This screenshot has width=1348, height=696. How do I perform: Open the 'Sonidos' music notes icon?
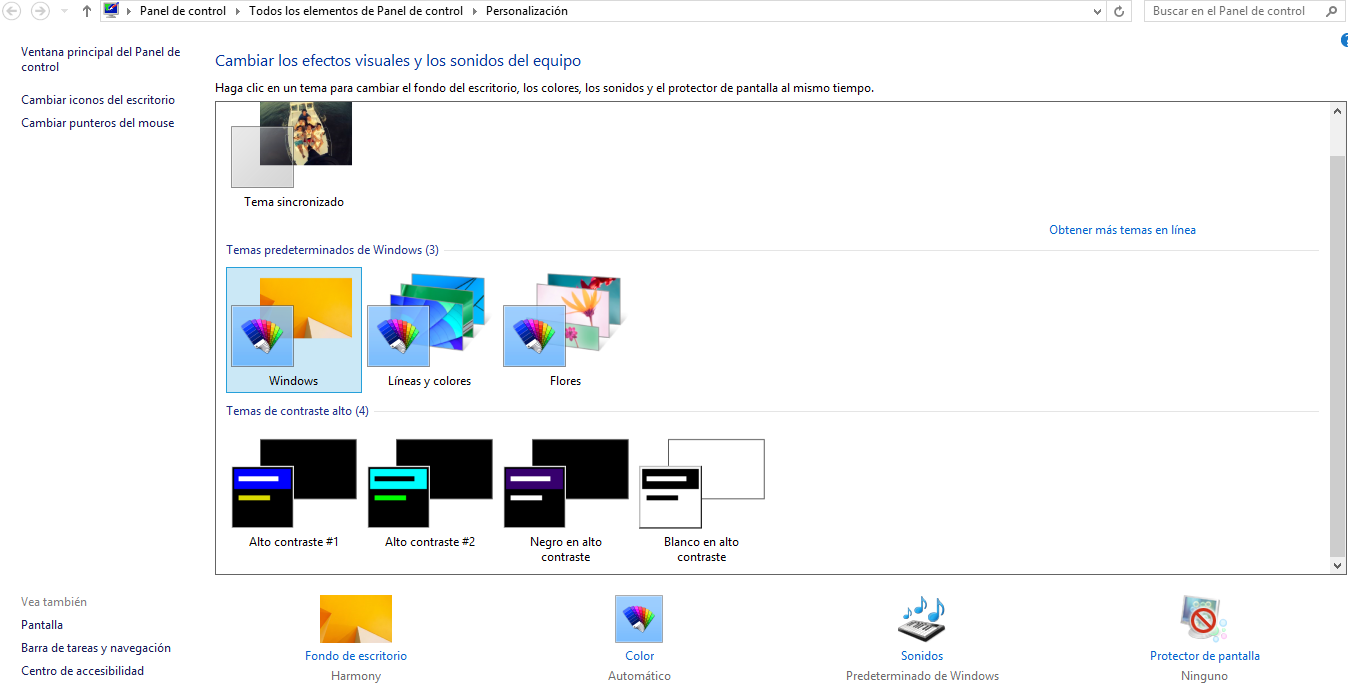(922, 619)
